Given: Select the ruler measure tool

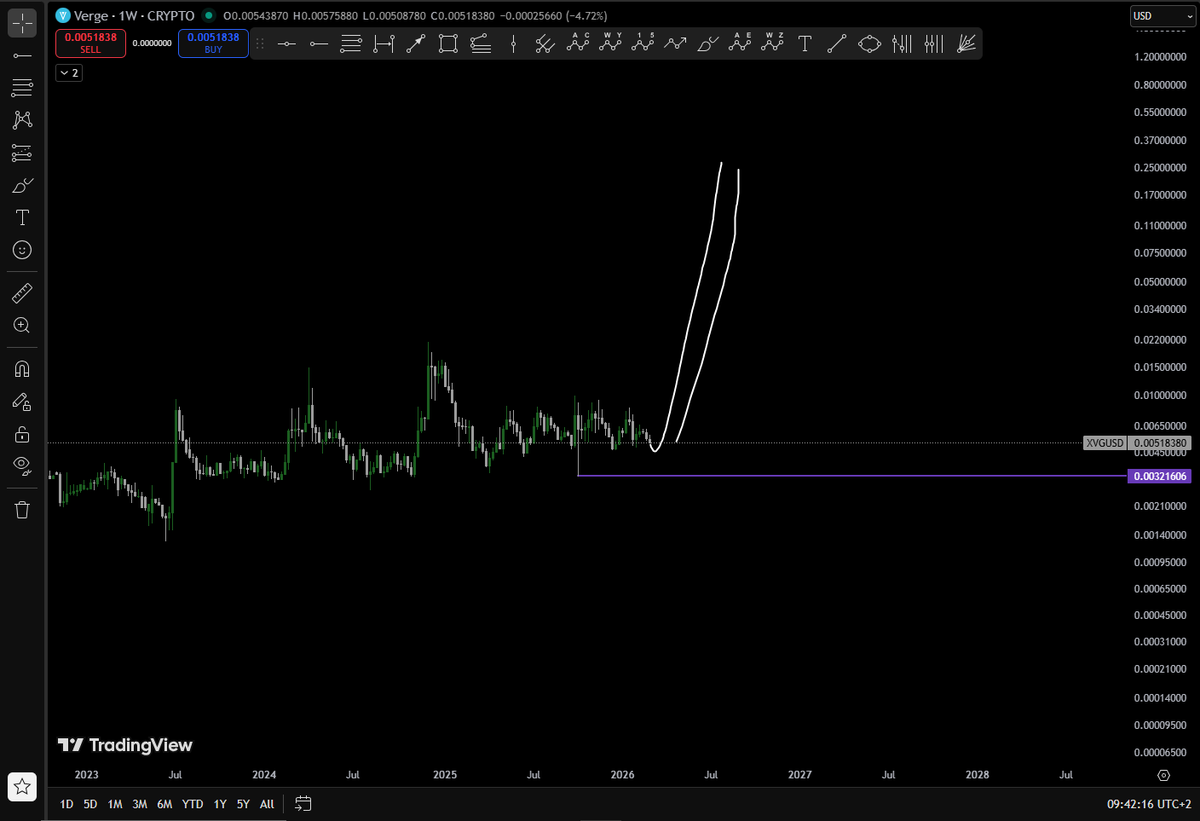Looking at the screenshot, I should pyautogui.click(x=22, y=293).
